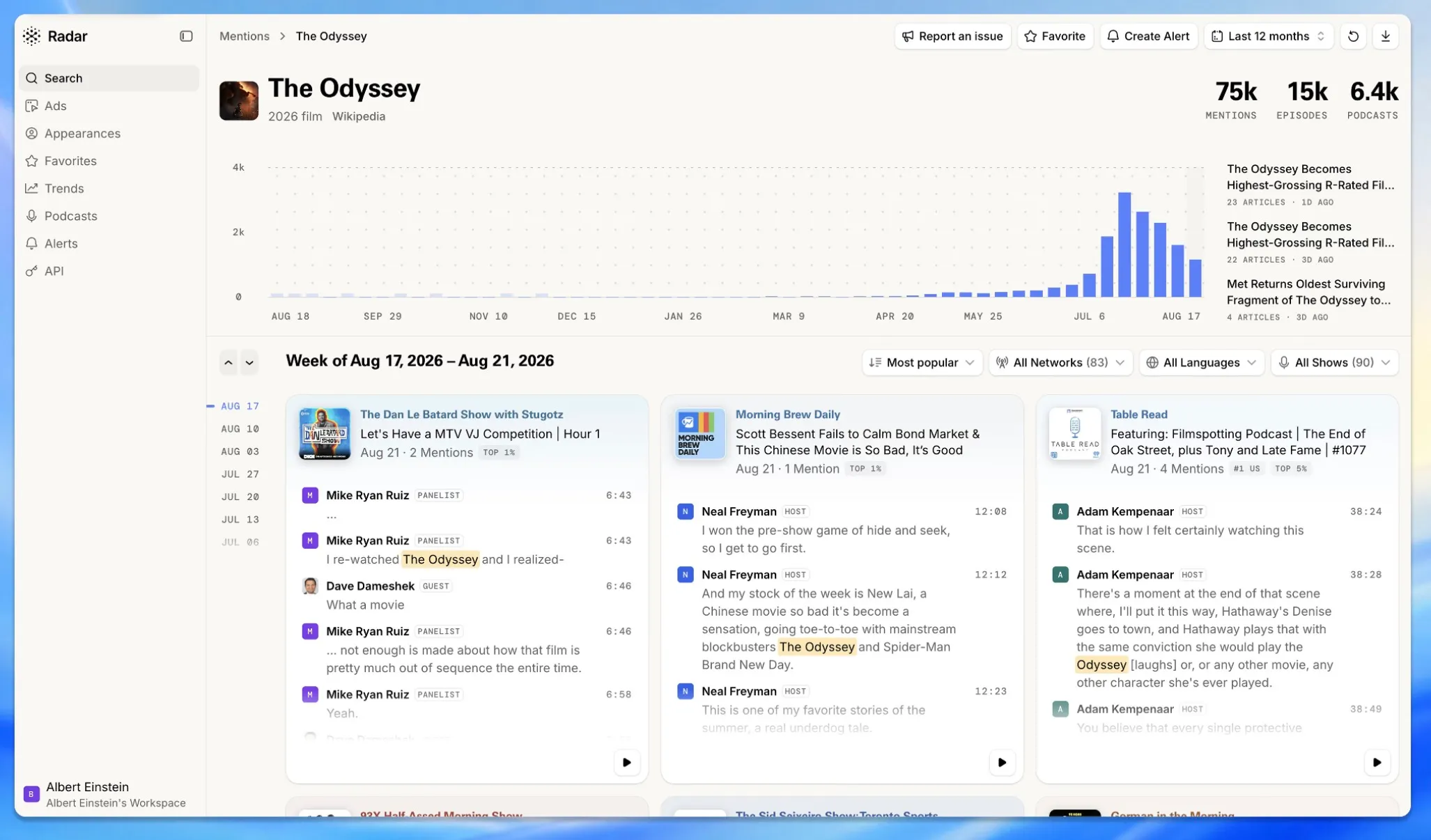Play the Table Read episode
Viewport: 1431px width, 840px height.
1377,762
